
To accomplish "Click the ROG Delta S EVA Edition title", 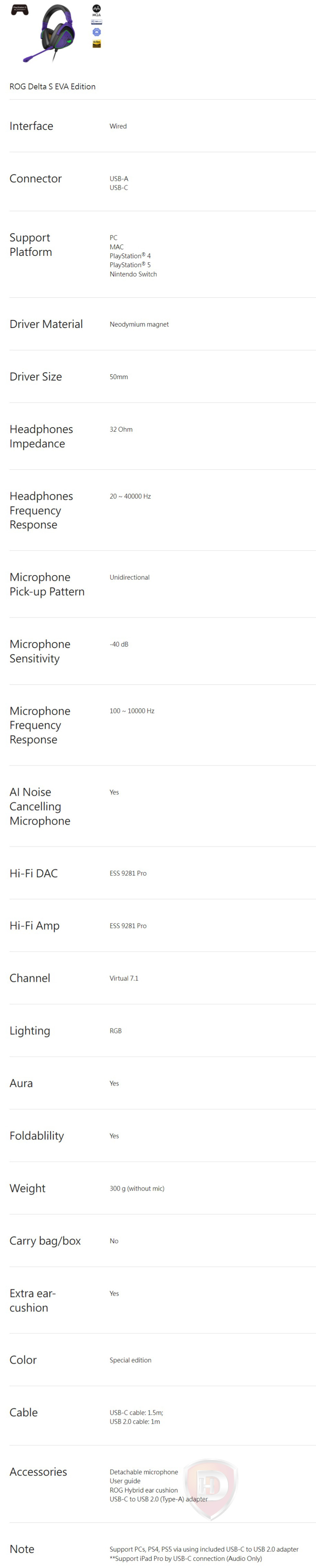I will (52, 87).
